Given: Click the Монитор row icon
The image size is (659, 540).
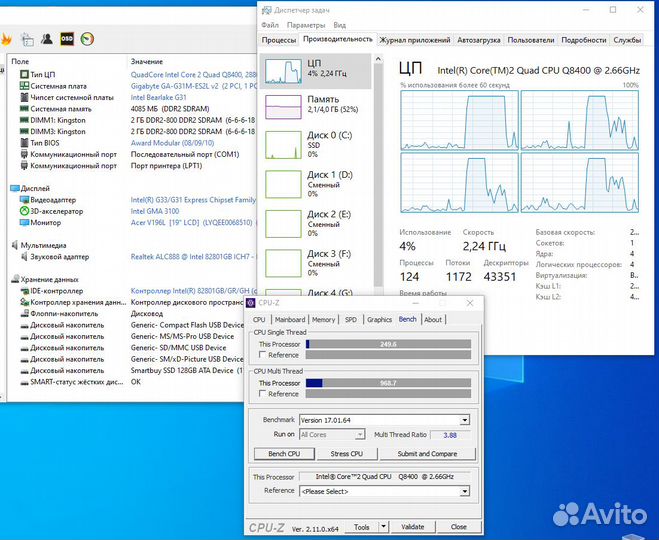Looking at the screenshot, I should [24, 222].
